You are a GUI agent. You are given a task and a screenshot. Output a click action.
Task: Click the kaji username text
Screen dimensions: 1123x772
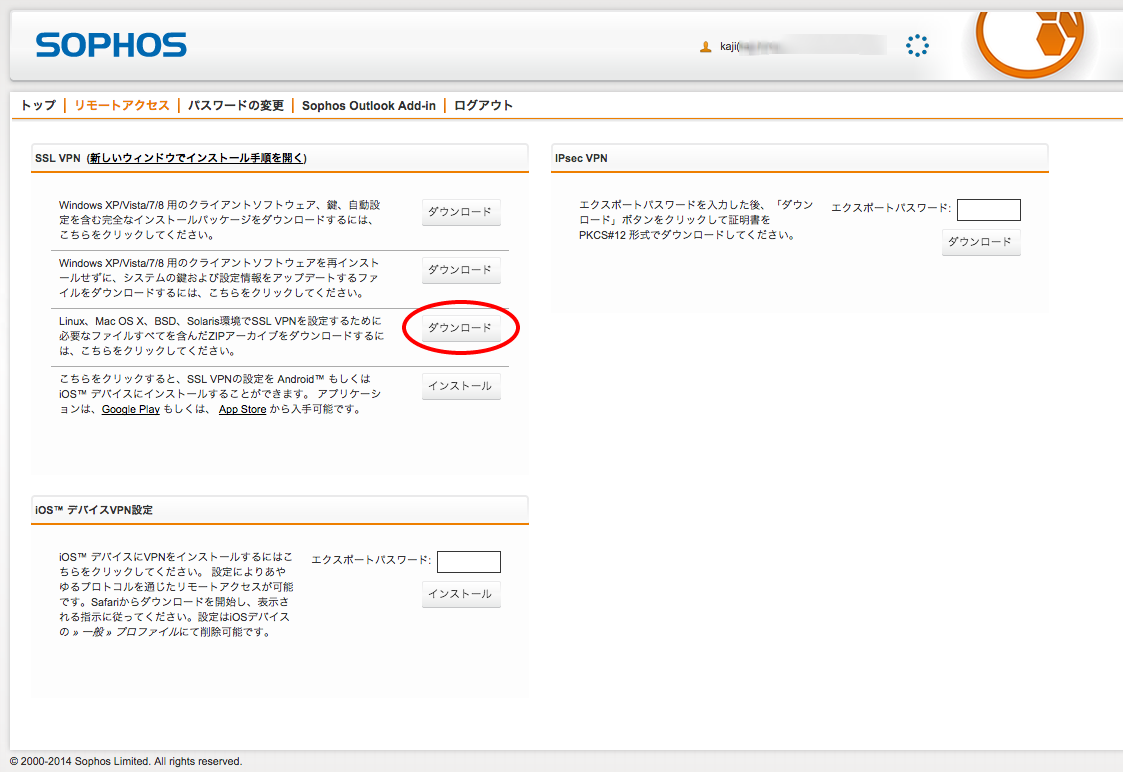pos(729,47)
